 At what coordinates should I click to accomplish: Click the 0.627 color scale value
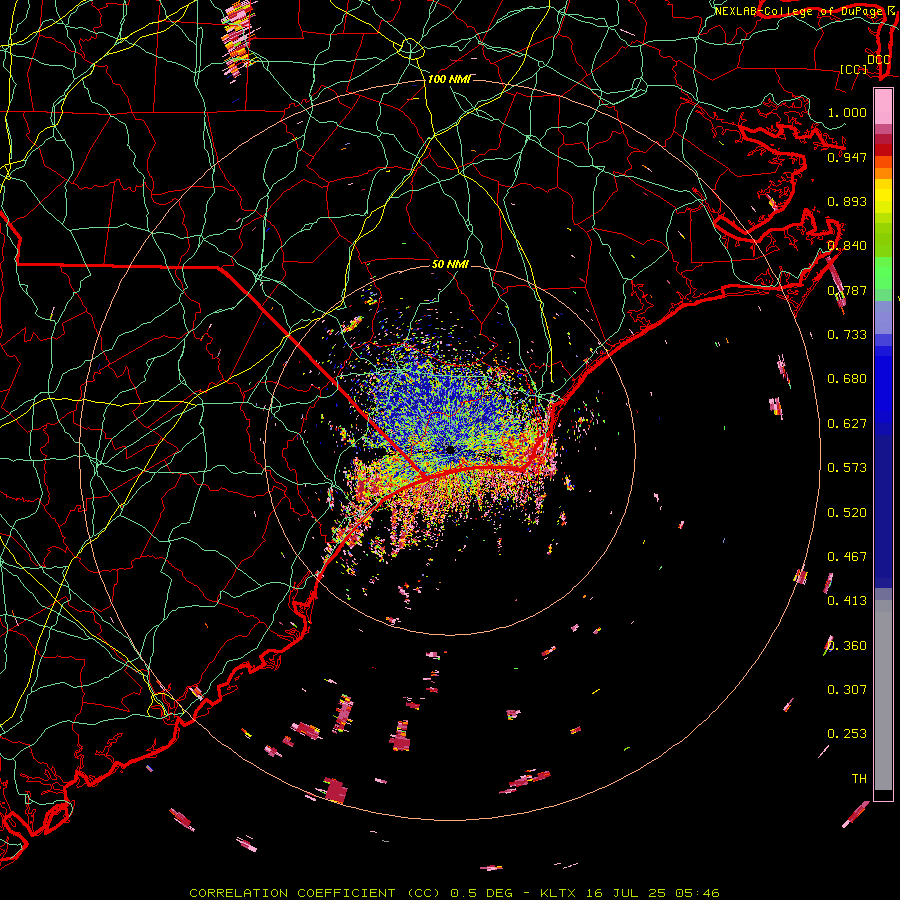click(847, 424)
